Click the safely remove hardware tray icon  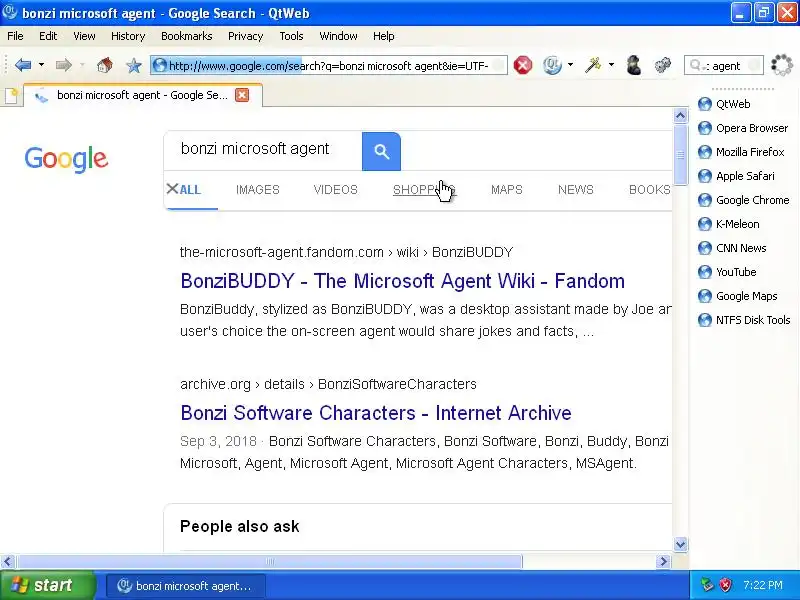click(x=707, y=585)
